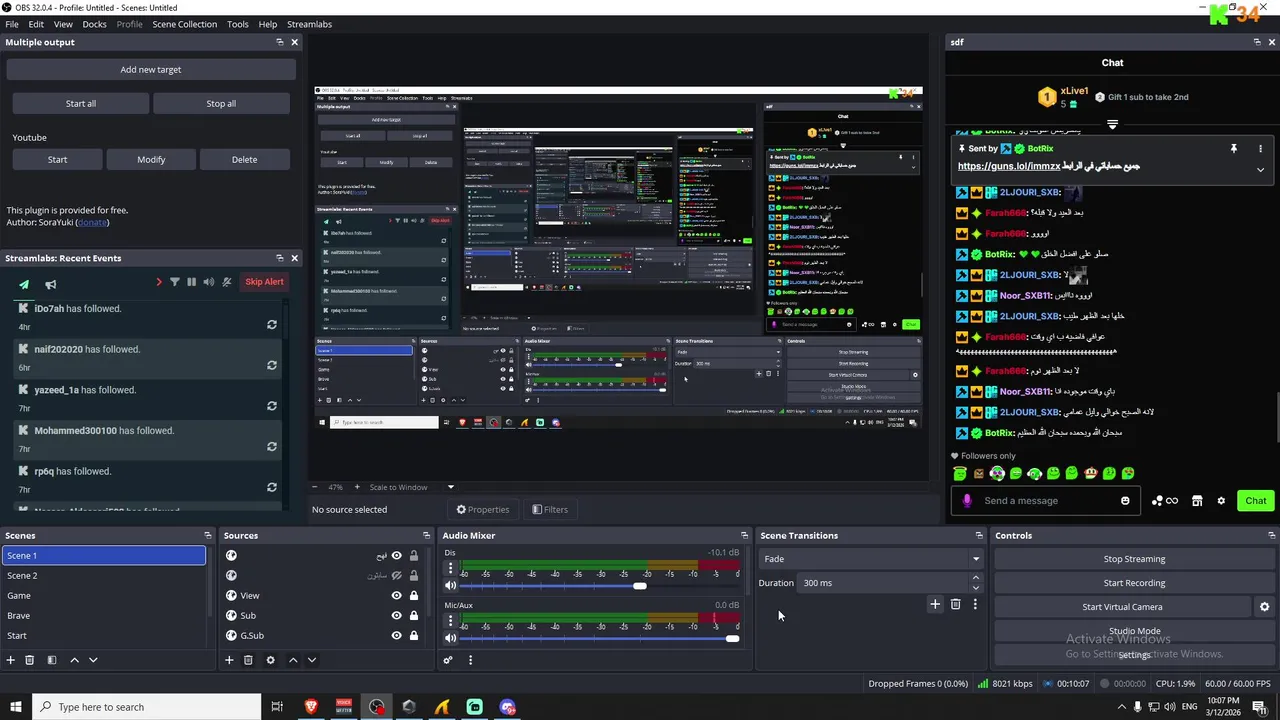1280x720 pixels.
Task: Open the Scene Collection menu
Action: coord(184,24)
